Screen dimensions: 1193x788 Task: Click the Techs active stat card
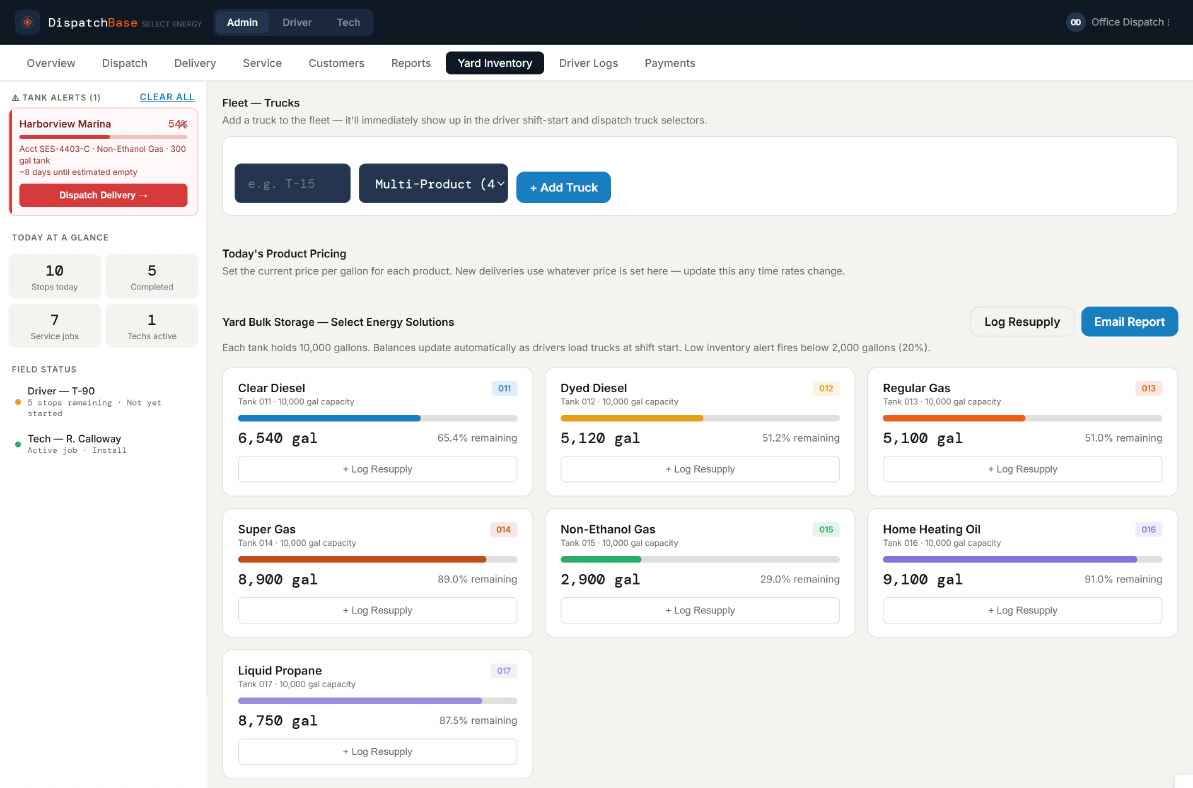pos(152,326)
